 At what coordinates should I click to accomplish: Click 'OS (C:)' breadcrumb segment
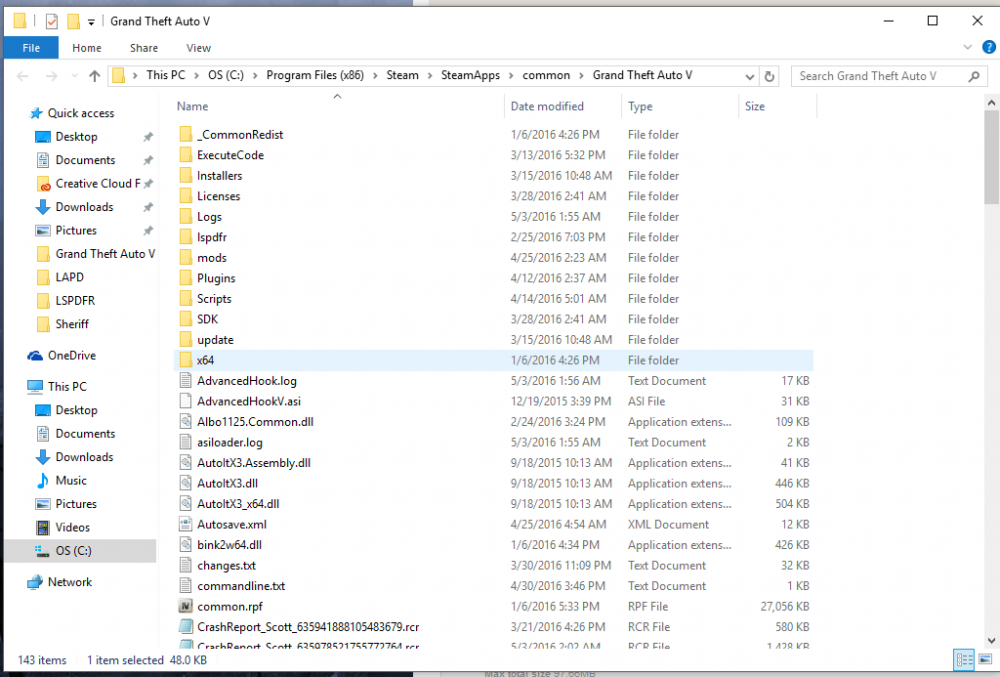[226, 75]
